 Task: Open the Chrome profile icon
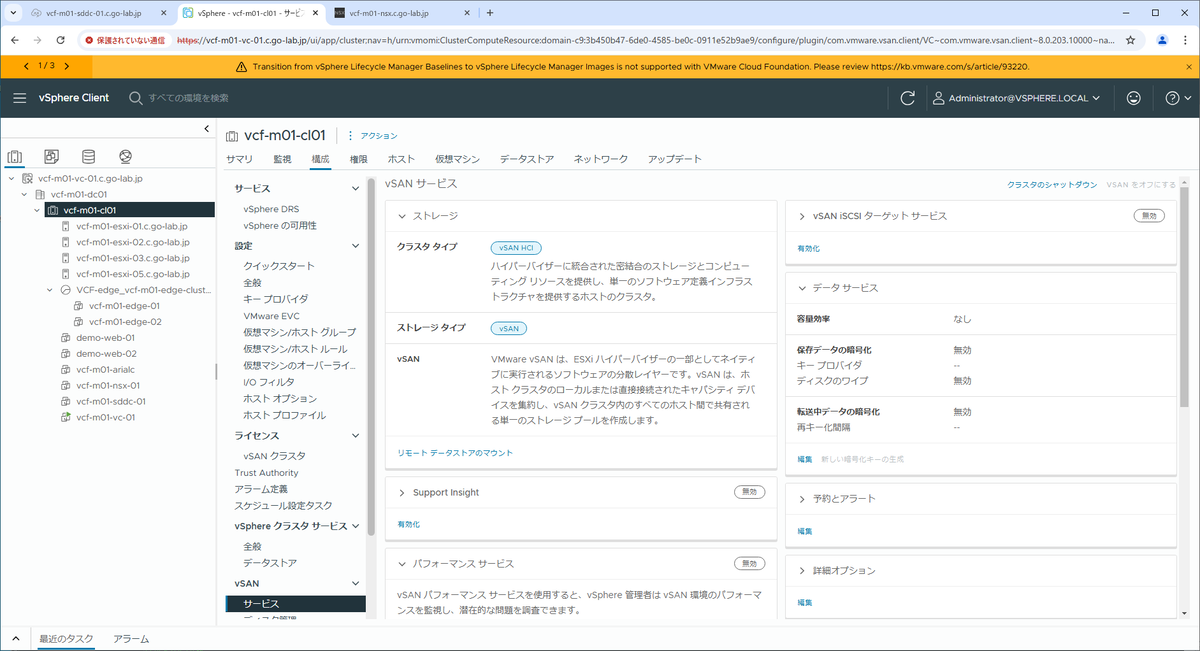(x=1162, y=40)
